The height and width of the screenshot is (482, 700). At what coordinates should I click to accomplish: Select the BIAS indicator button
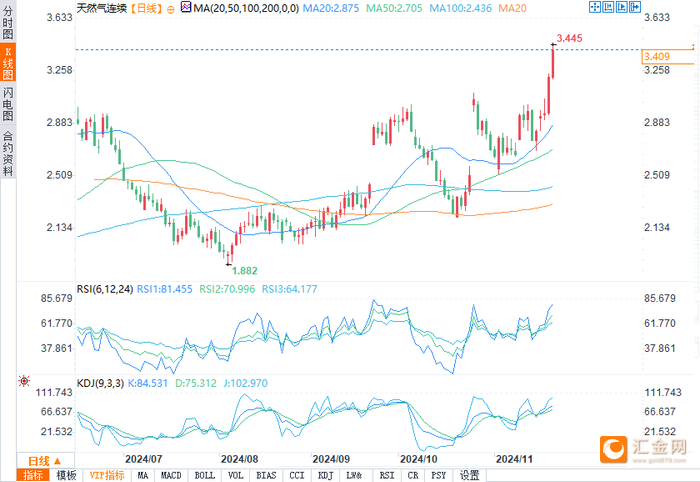(x=267, y=476)
